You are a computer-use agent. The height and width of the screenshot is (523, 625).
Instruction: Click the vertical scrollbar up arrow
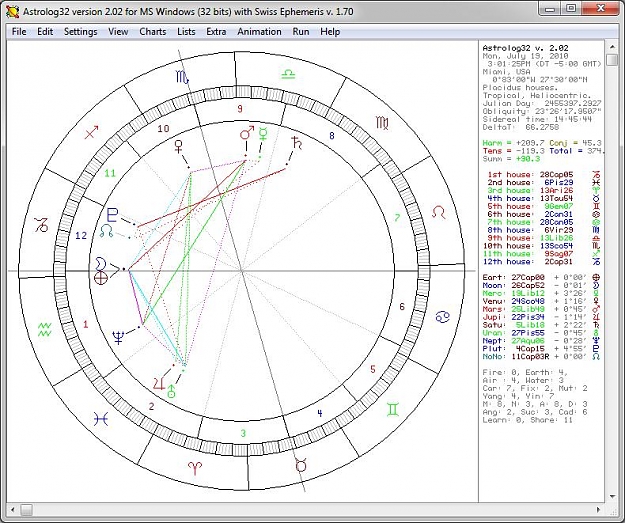[612, 47]
